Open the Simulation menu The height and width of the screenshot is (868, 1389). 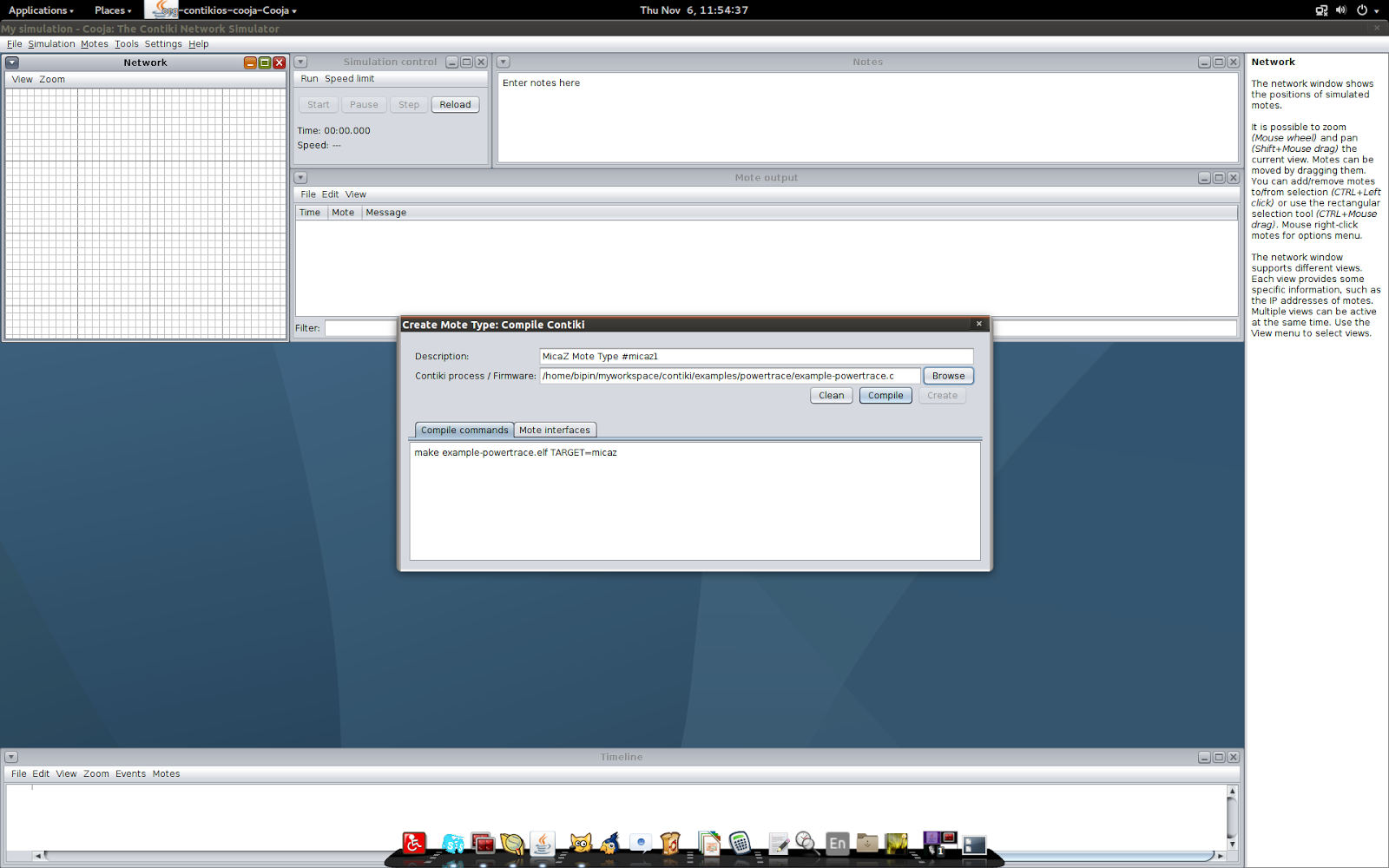[x=51, y=44]
